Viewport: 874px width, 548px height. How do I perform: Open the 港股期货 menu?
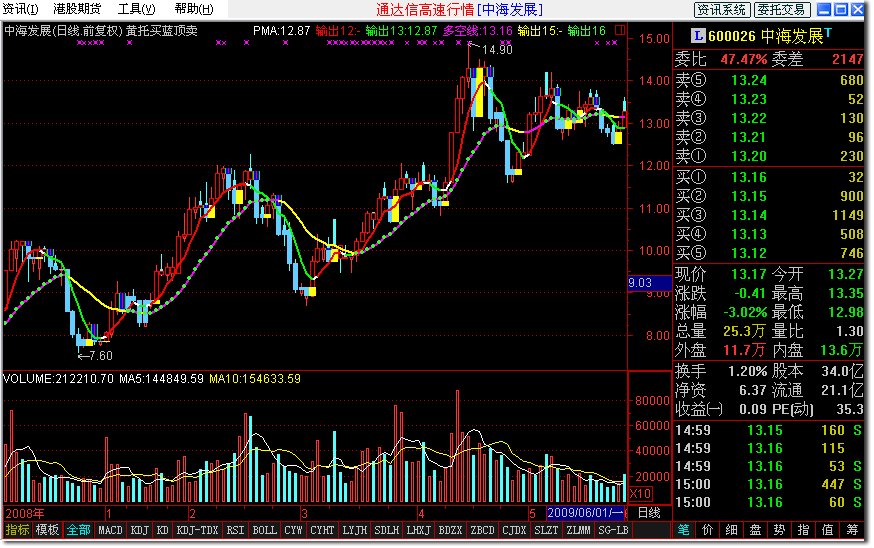pyautogui.click(x=77, y=9)
